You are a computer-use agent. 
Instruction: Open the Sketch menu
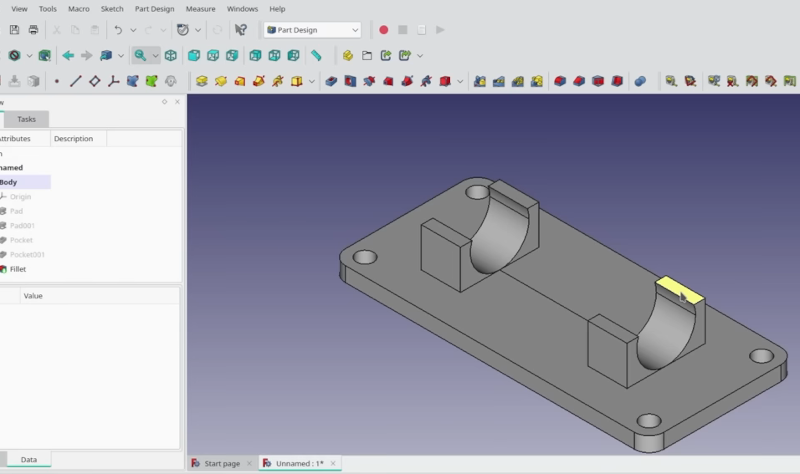[112, 8]
